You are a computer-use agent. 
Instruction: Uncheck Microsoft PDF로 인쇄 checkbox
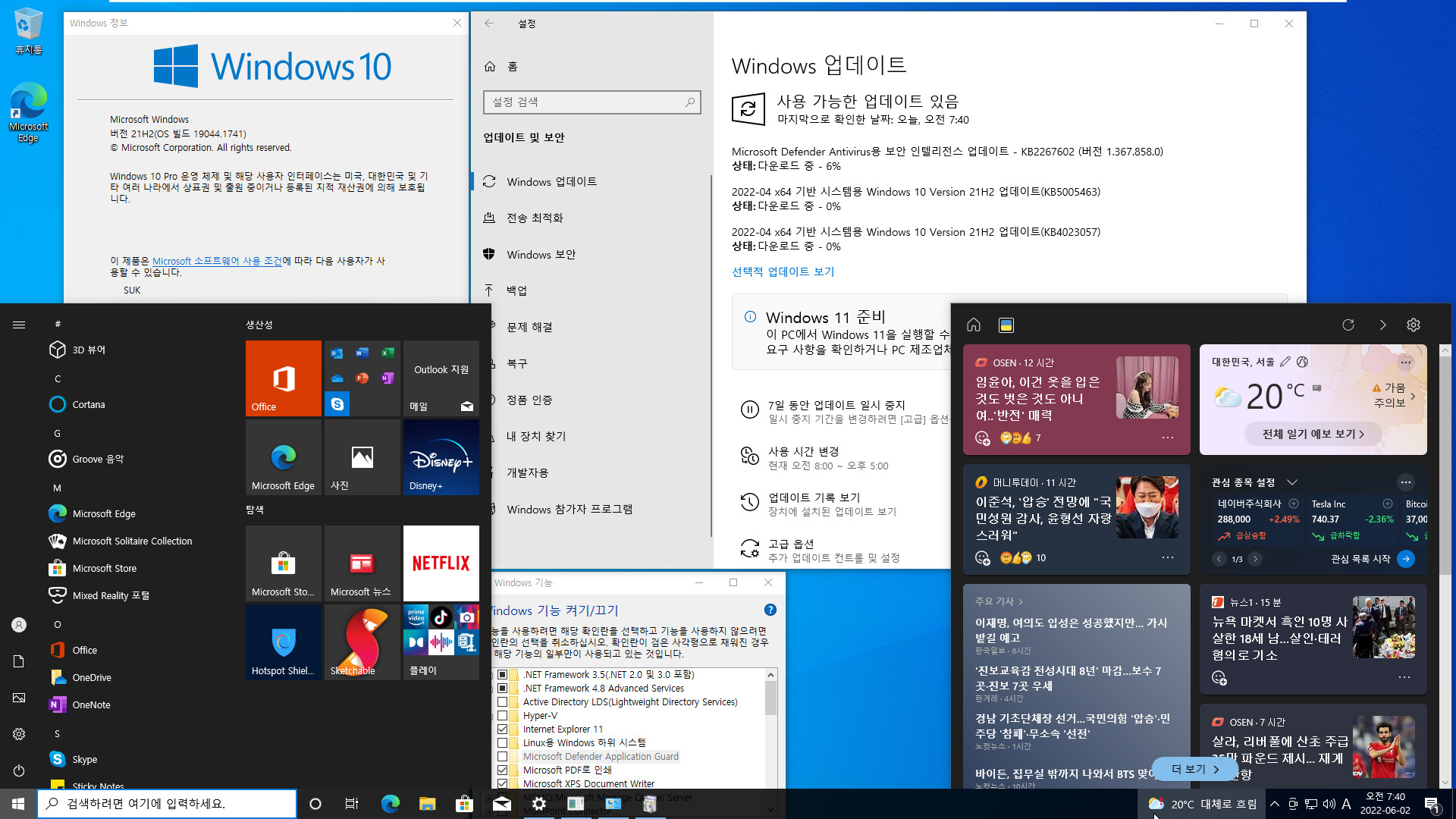tap(502, 770)
